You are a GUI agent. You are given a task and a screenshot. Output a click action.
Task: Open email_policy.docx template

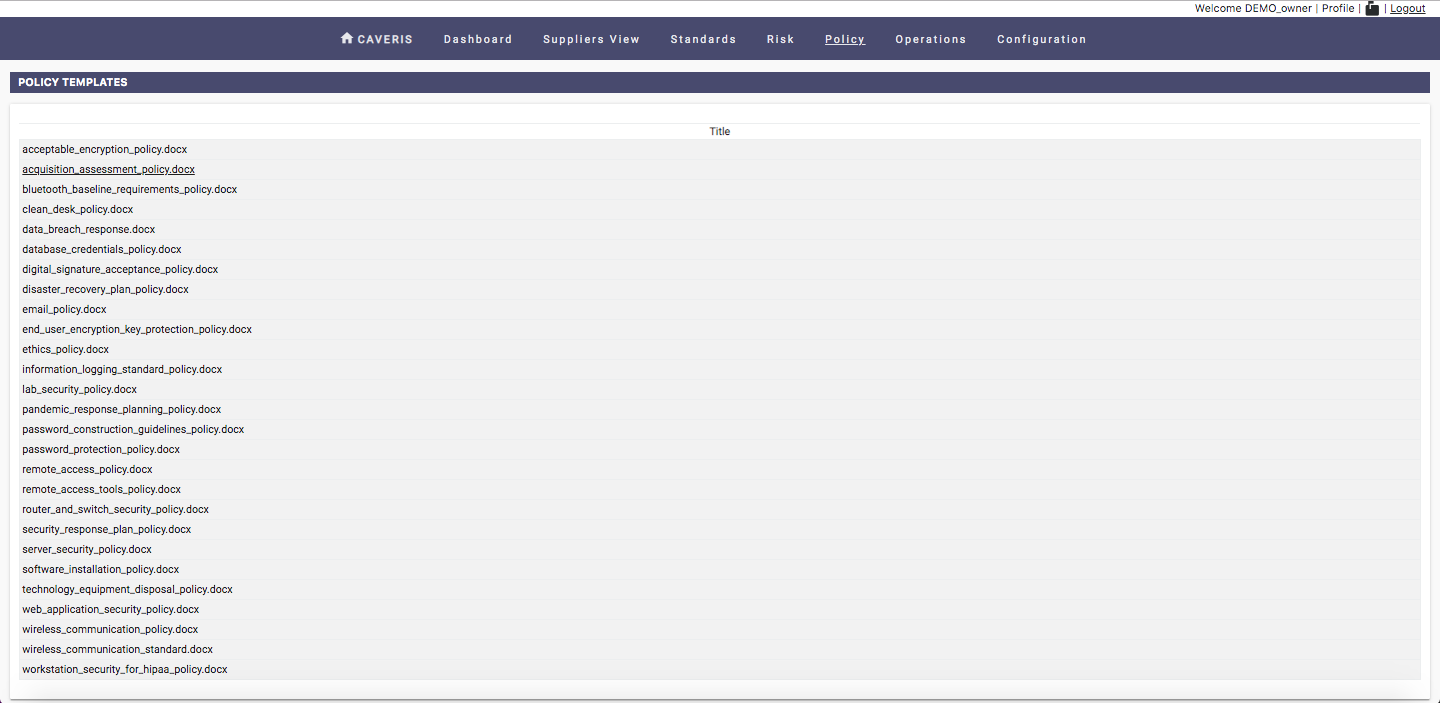pyautogui.click(x=64, y=309)
